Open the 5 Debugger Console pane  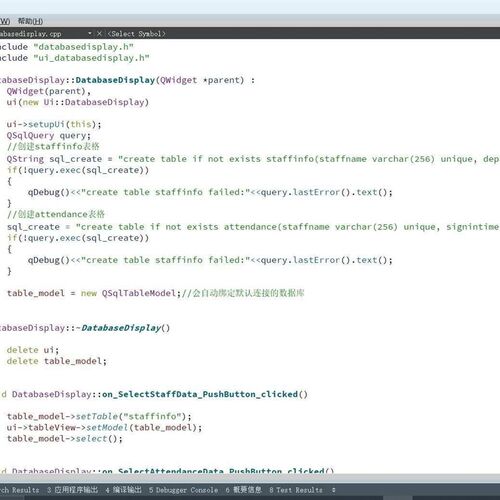point(183,490)
